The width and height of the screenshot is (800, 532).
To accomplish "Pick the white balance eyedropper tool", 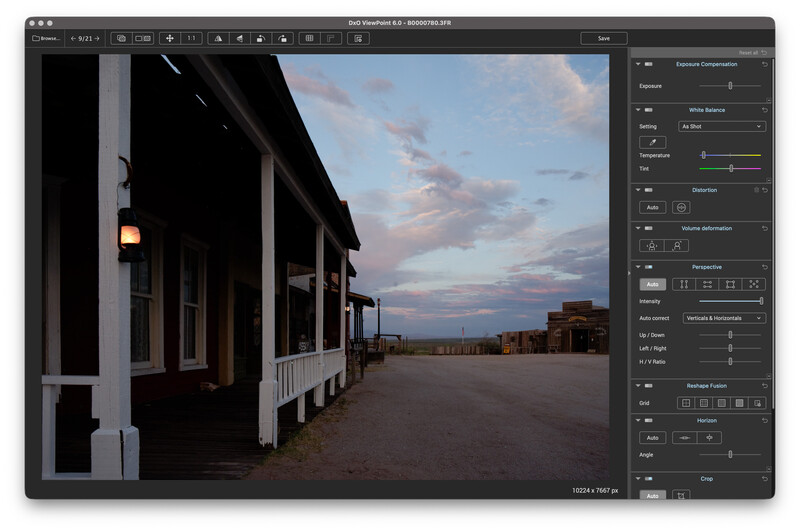I will pos(653,142).
